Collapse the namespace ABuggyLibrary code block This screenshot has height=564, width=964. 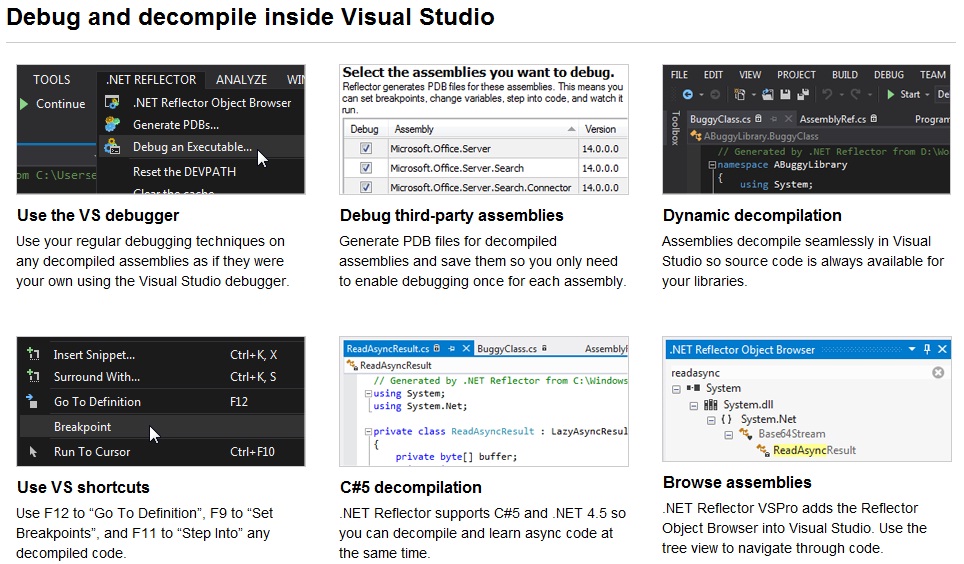(x=712, y=165)
